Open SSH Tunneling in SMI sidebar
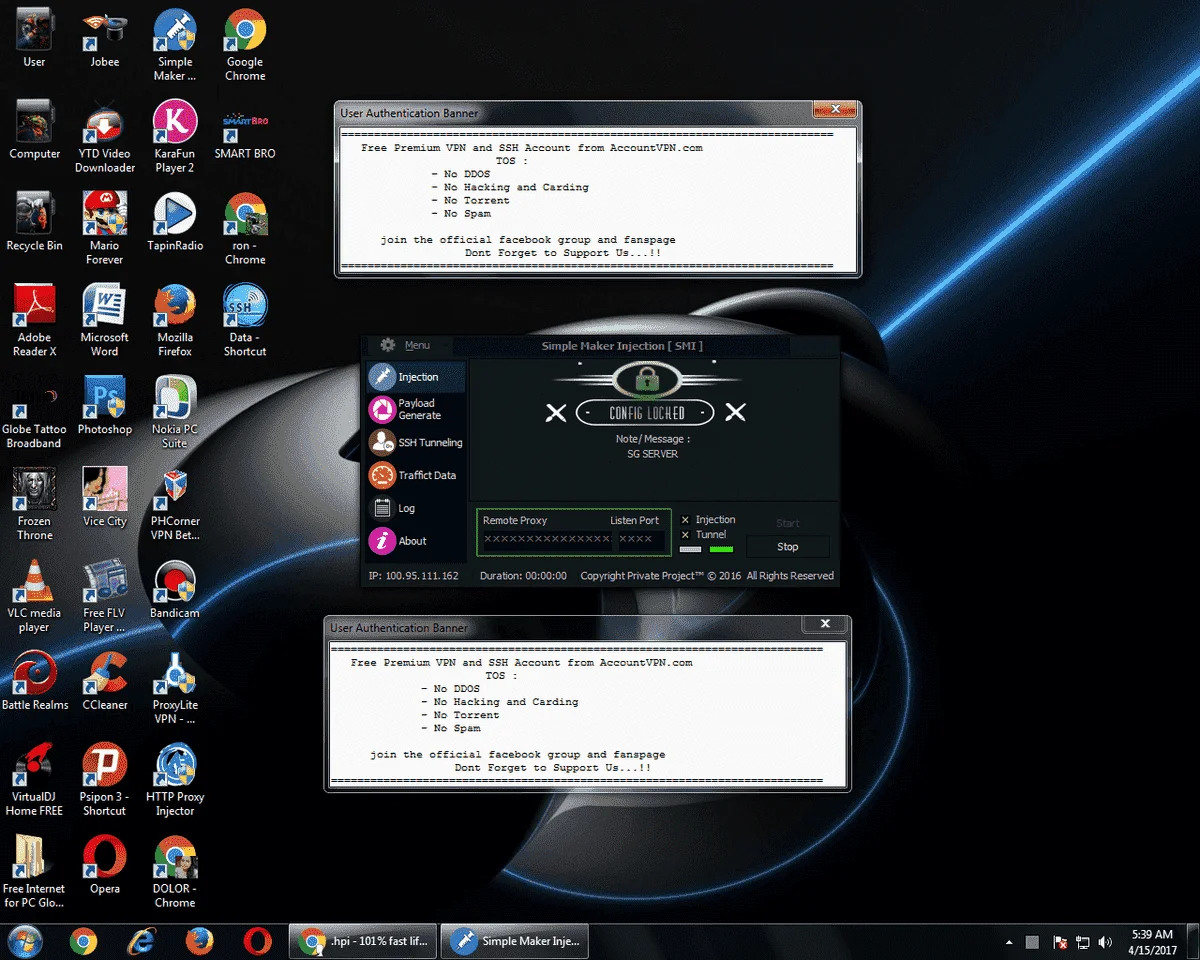 tap(415, 443)
